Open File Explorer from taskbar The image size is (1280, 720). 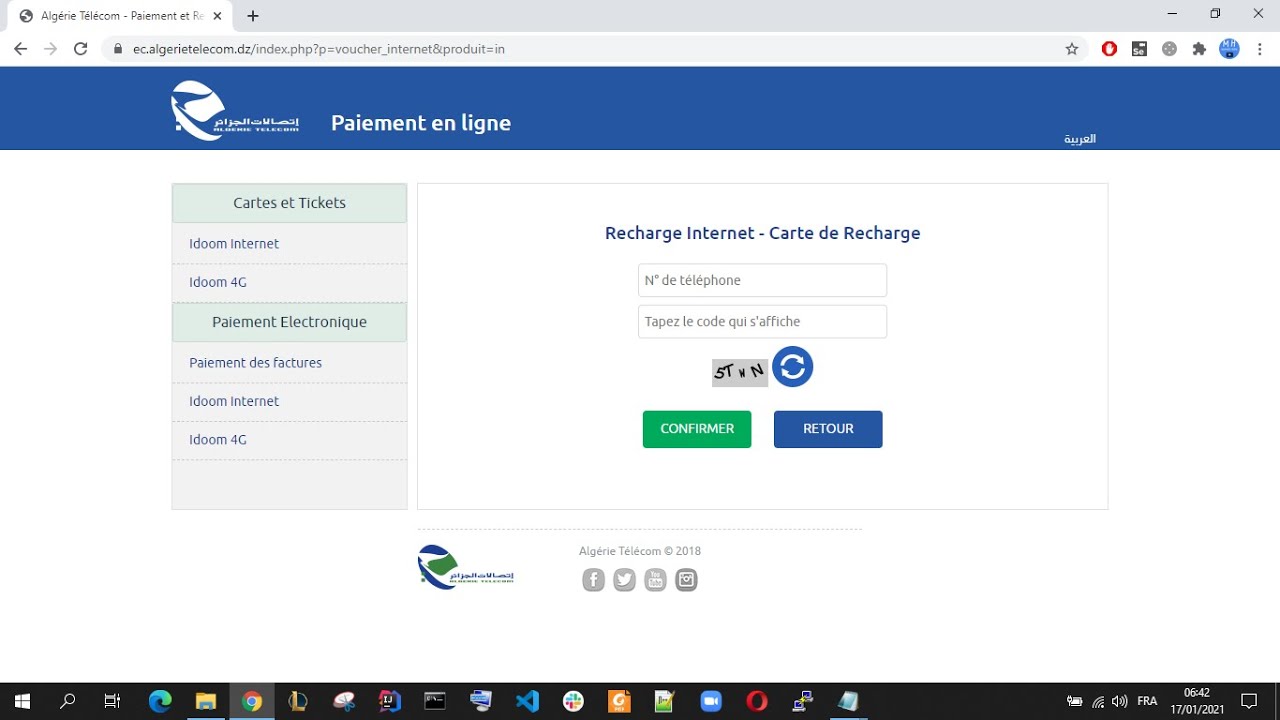point(205,702)
